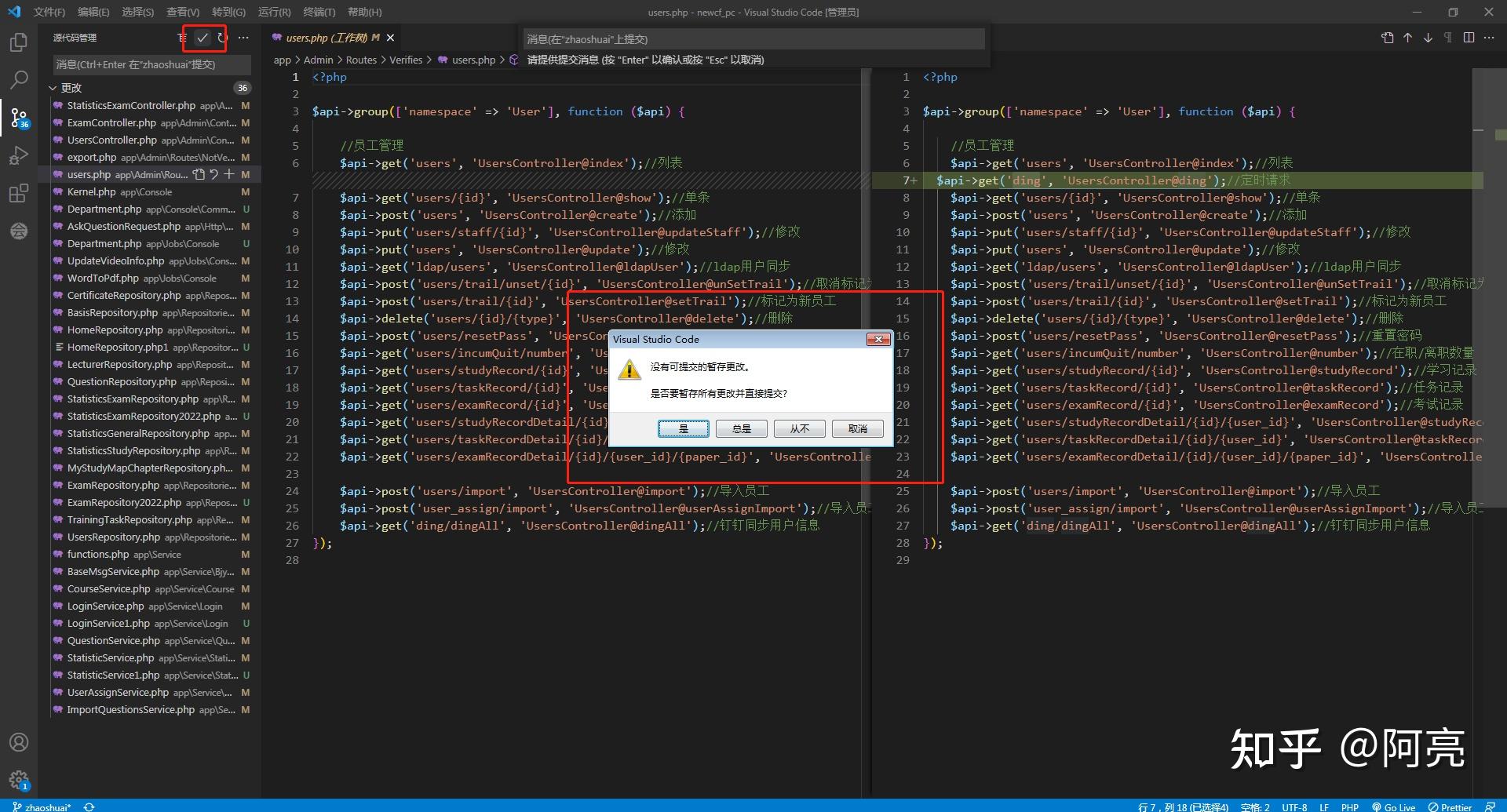1507x812 pixels.
Task: Toggle the split editor layout icon
Action: pos(1468,37)
